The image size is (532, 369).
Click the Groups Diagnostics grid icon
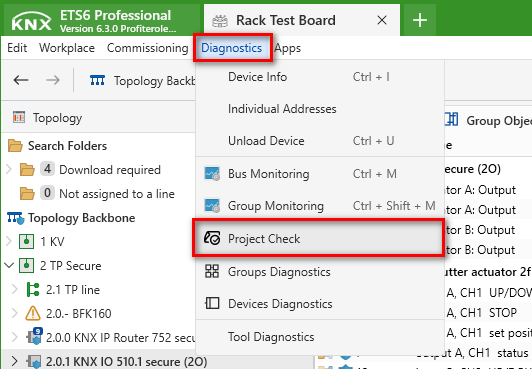(x=212, y=271)
